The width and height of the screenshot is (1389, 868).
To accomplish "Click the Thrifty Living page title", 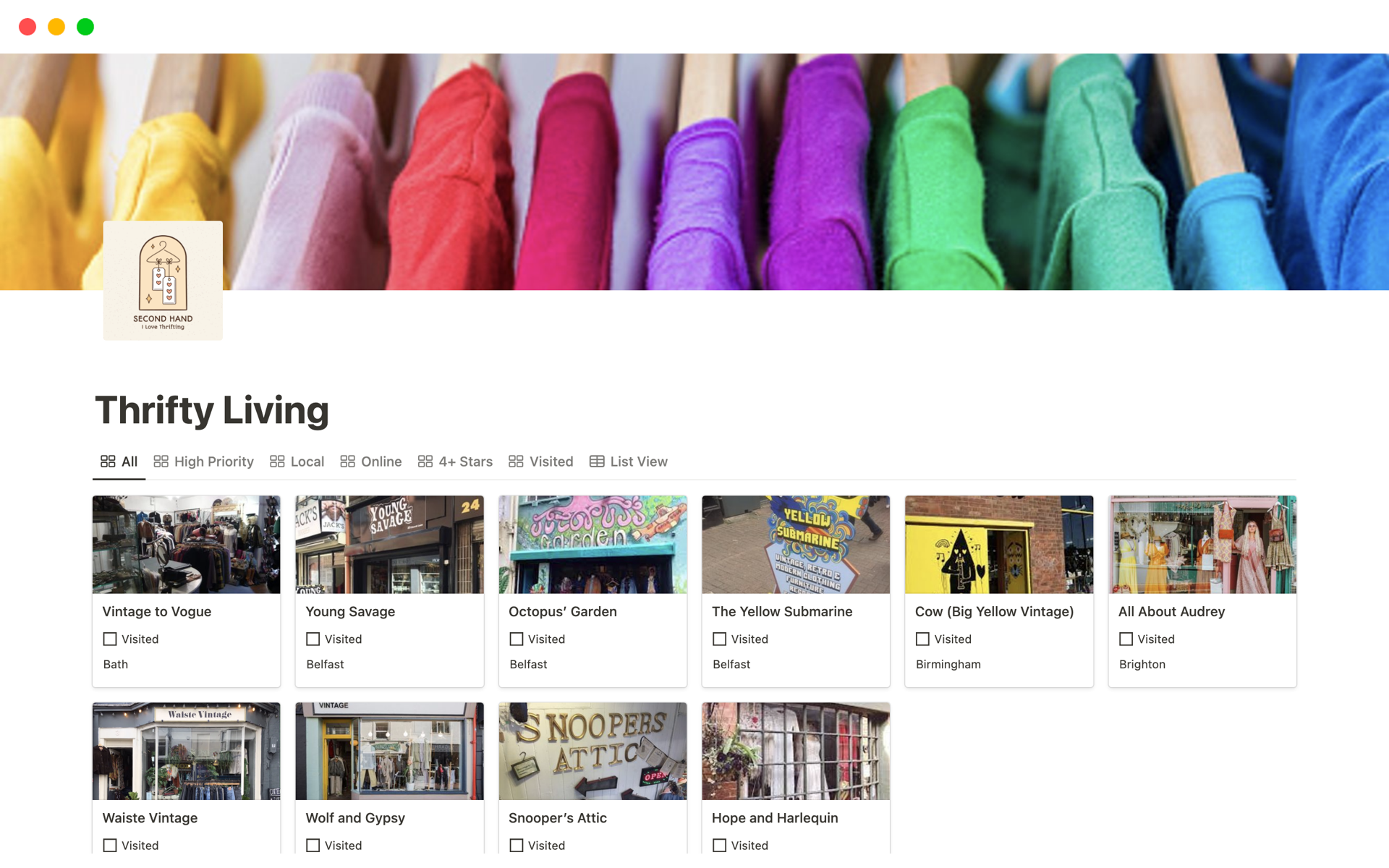I will coord(212,409).
